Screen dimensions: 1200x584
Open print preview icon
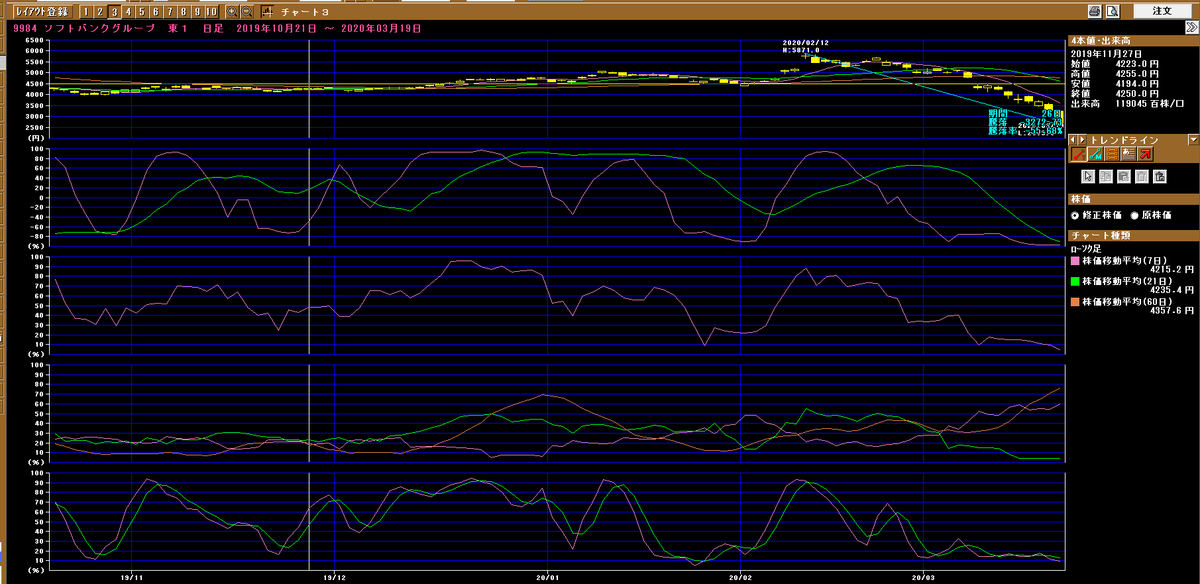[x=1112, y=11]
